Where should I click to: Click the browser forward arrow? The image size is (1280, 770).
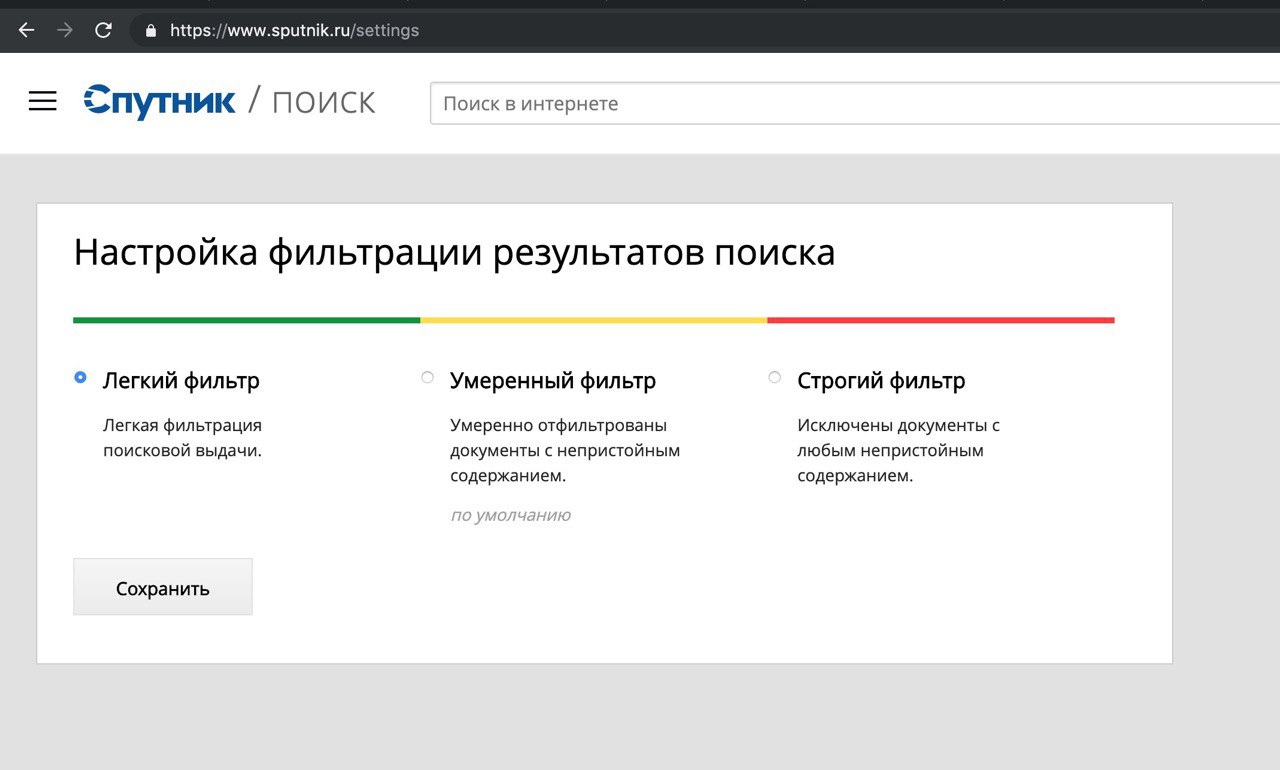pos(65,30)
